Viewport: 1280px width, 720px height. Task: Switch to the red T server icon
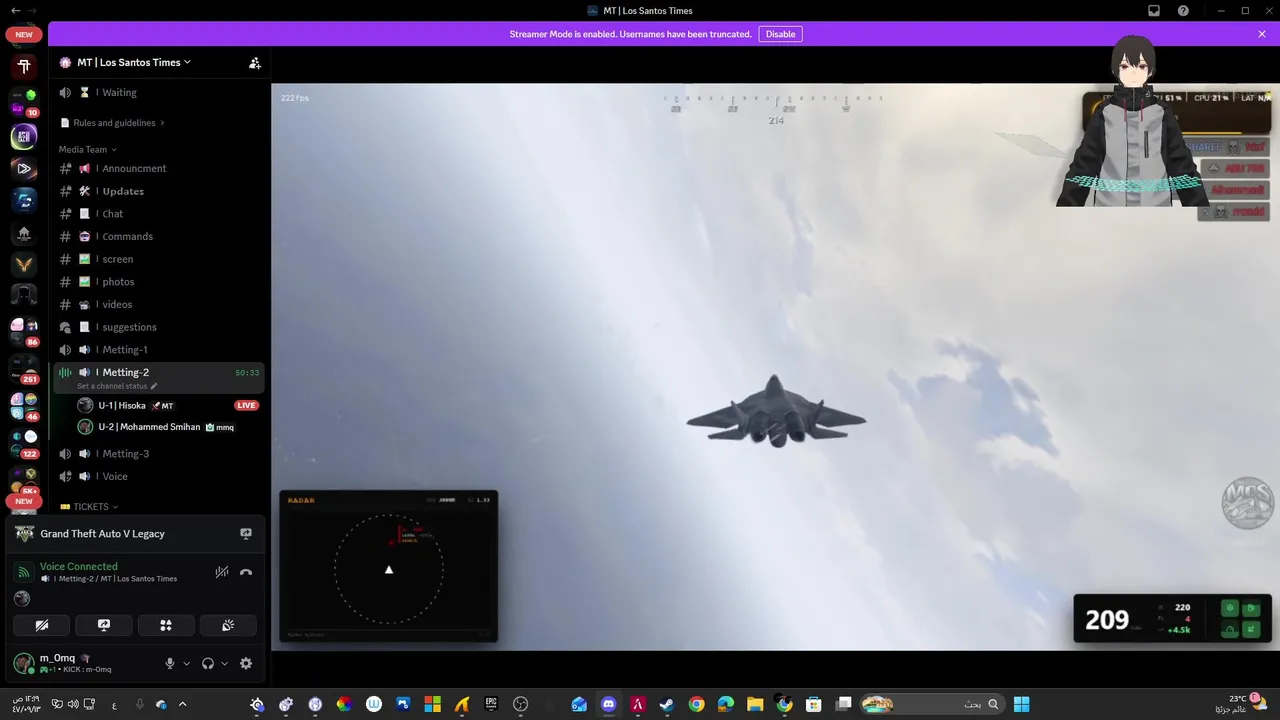(x=24, y=67)
